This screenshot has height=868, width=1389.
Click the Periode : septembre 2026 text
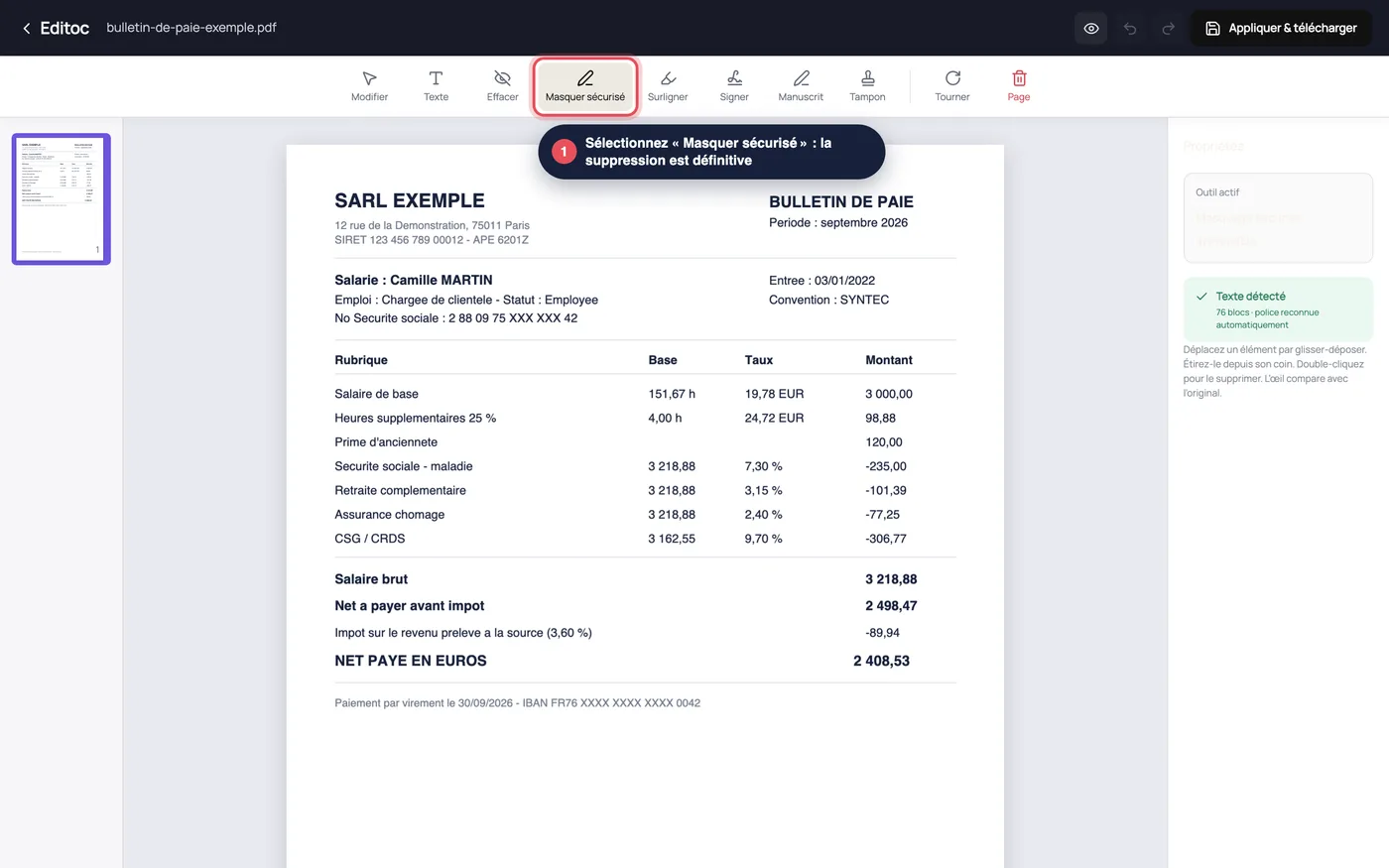click(x=838, y=222)
